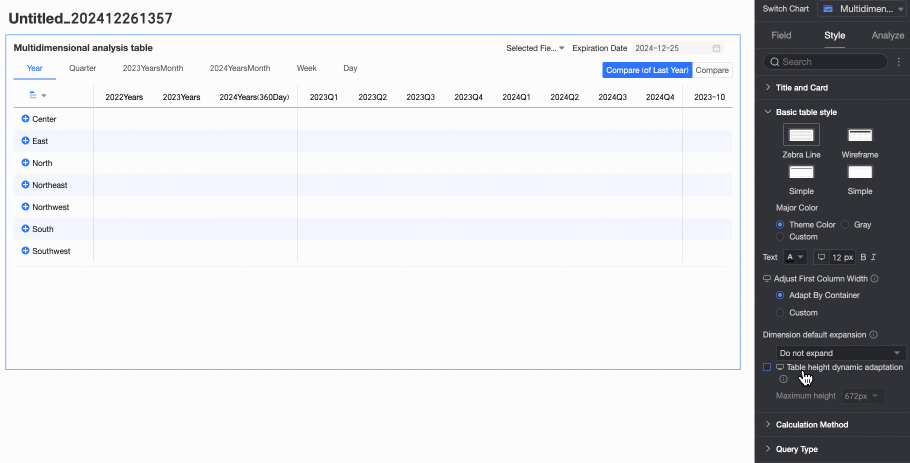The width and height of the screenshot is (910, 463).
Task: Expand the Northeast row plus icon
Action: (25, 185)
